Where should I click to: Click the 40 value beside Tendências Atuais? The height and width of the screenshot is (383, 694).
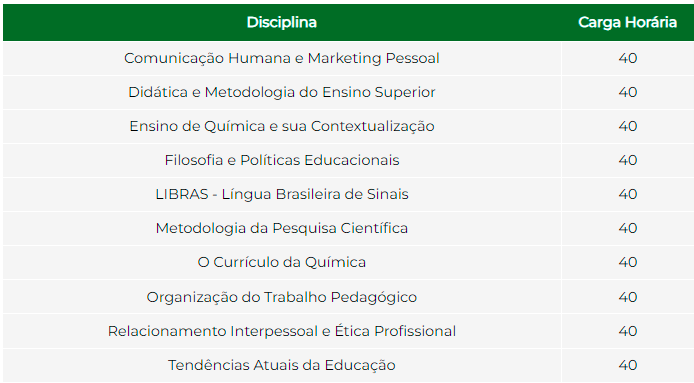click(x=628, y=365)
